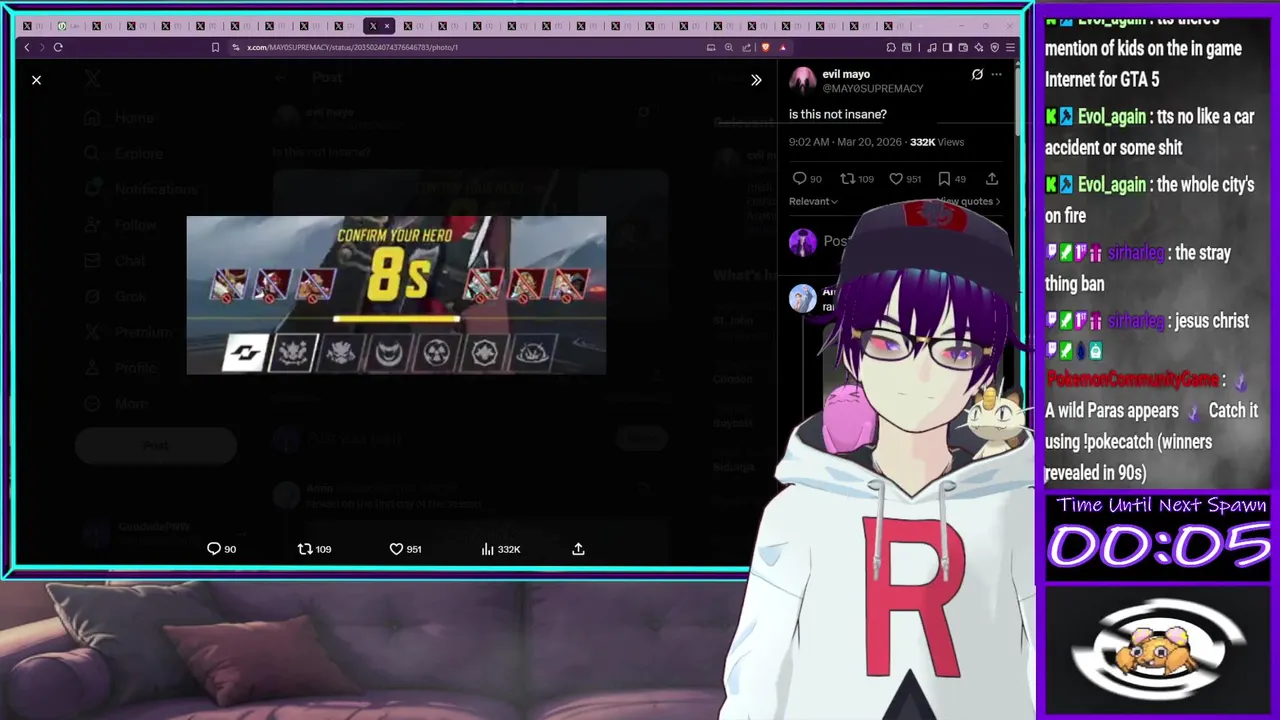
Task: Open the Relevant sort dropdown
Action: tap(813, 201)
